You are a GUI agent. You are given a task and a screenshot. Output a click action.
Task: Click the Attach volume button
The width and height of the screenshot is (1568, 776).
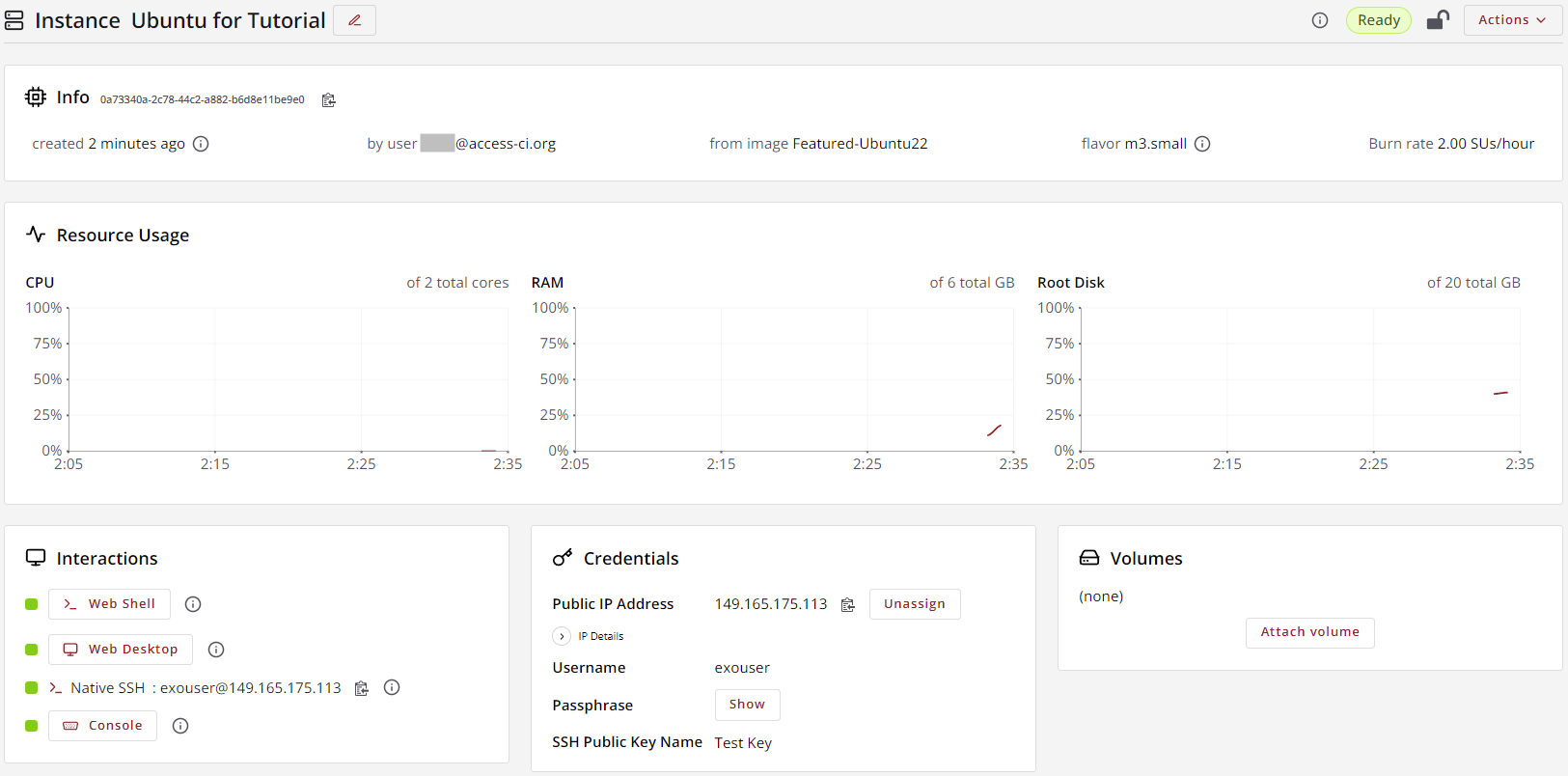click(1309, 632)
